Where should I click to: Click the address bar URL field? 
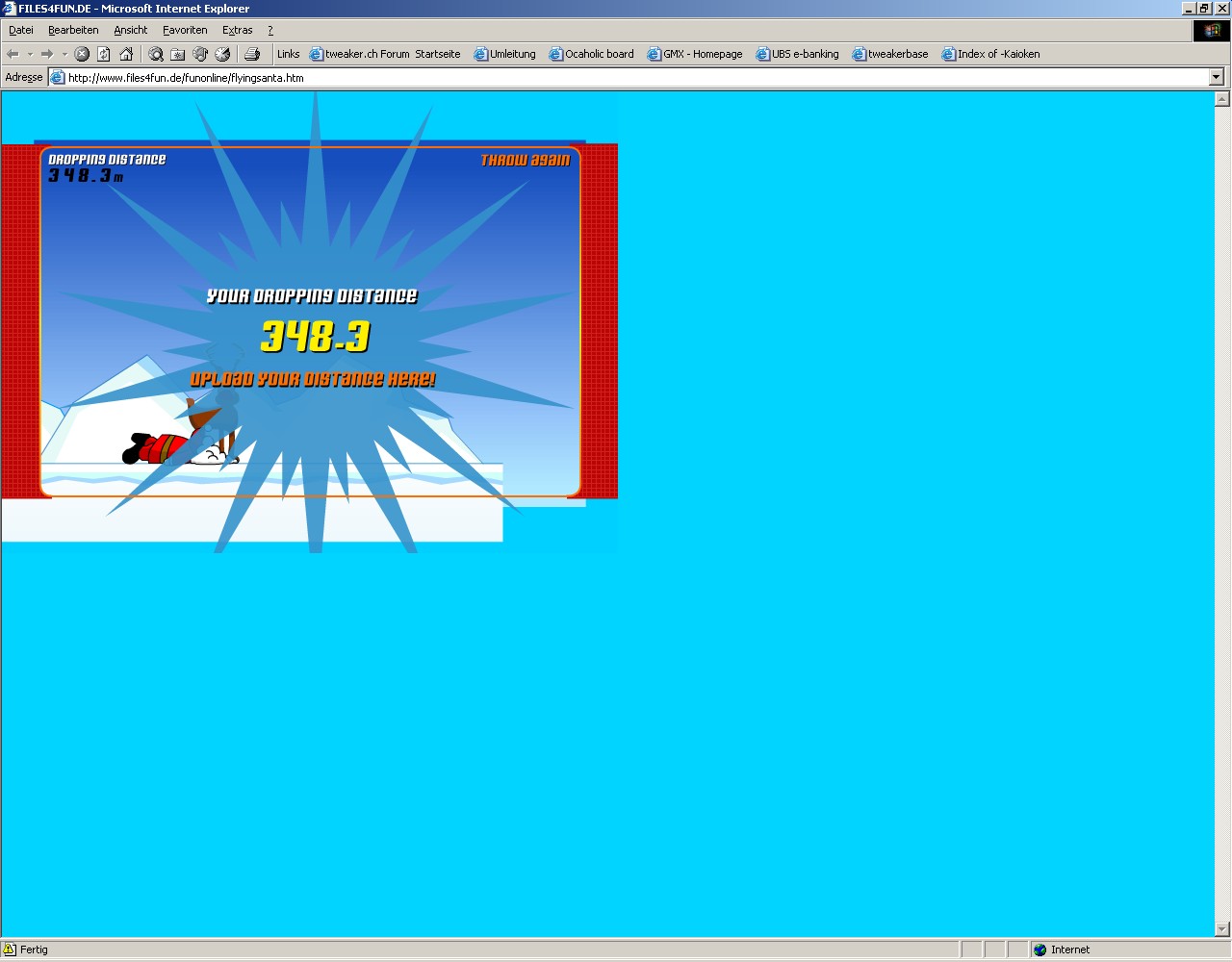[x=577, y=77]
